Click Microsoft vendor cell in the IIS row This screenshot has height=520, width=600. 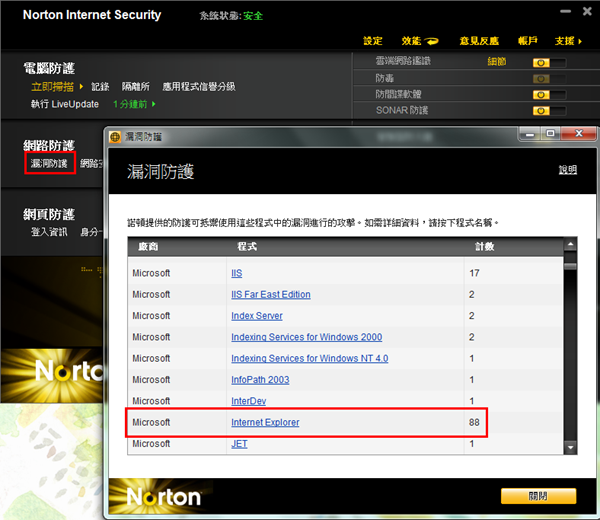click(151, 273)
